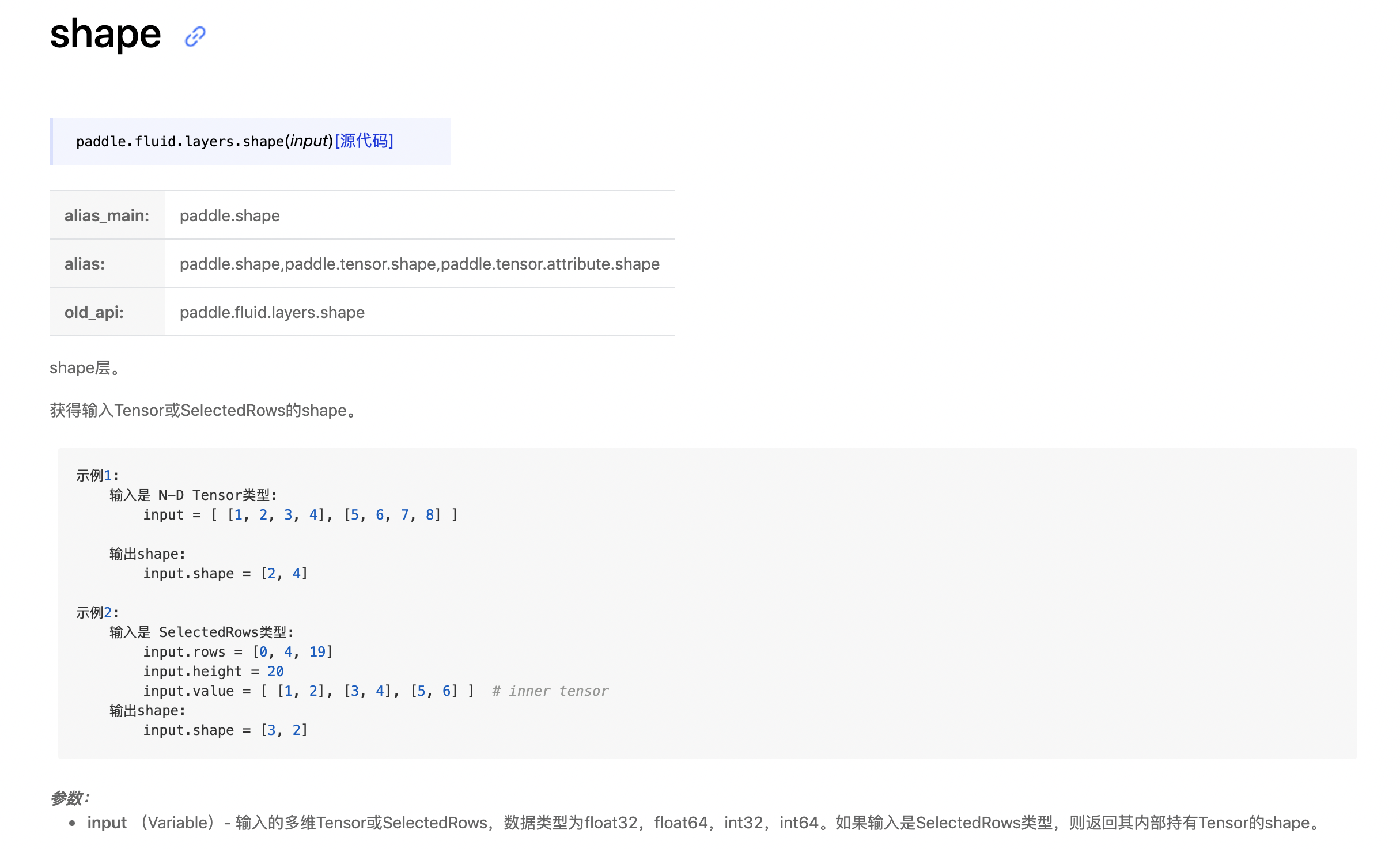Screen dimensions: 1400x849
Task: Open the [源代码] source code link
Action: point(364,141)
